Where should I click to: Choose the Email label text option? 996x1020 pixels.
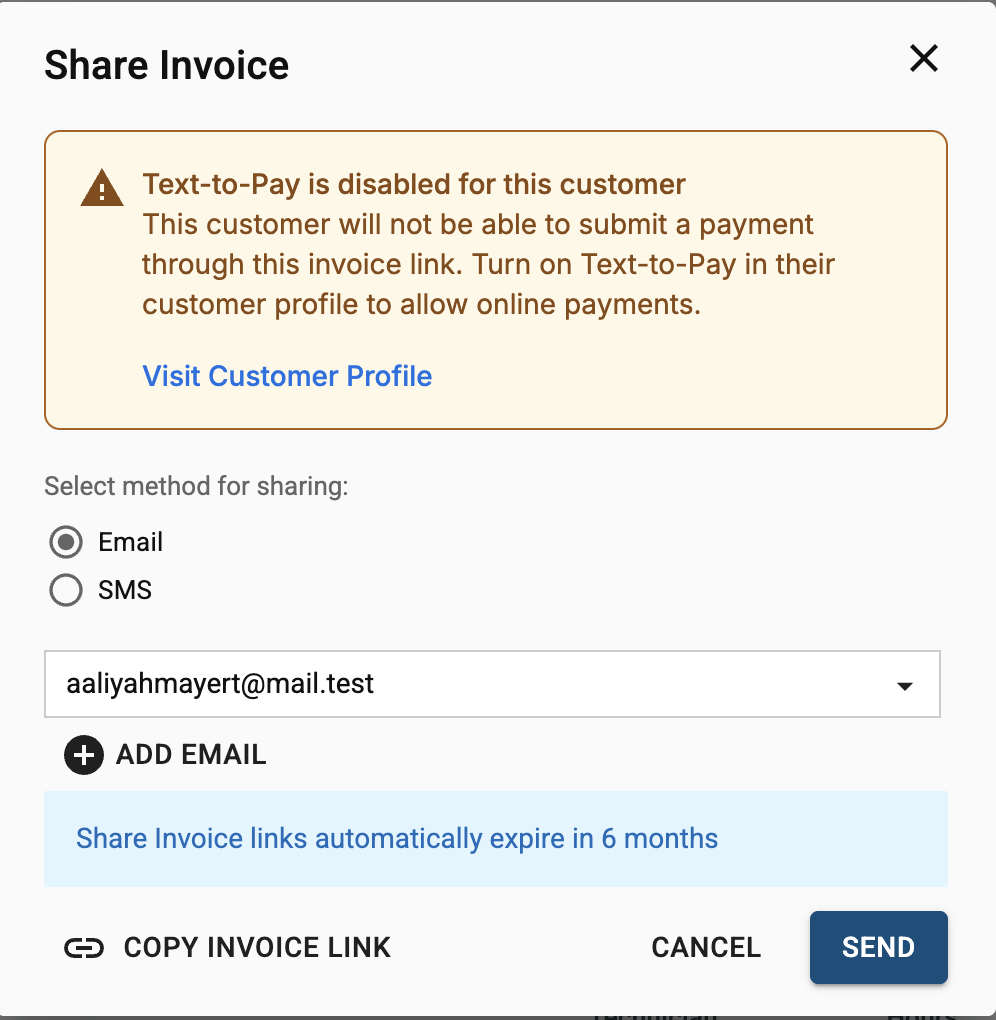click(x=130, y=542)
